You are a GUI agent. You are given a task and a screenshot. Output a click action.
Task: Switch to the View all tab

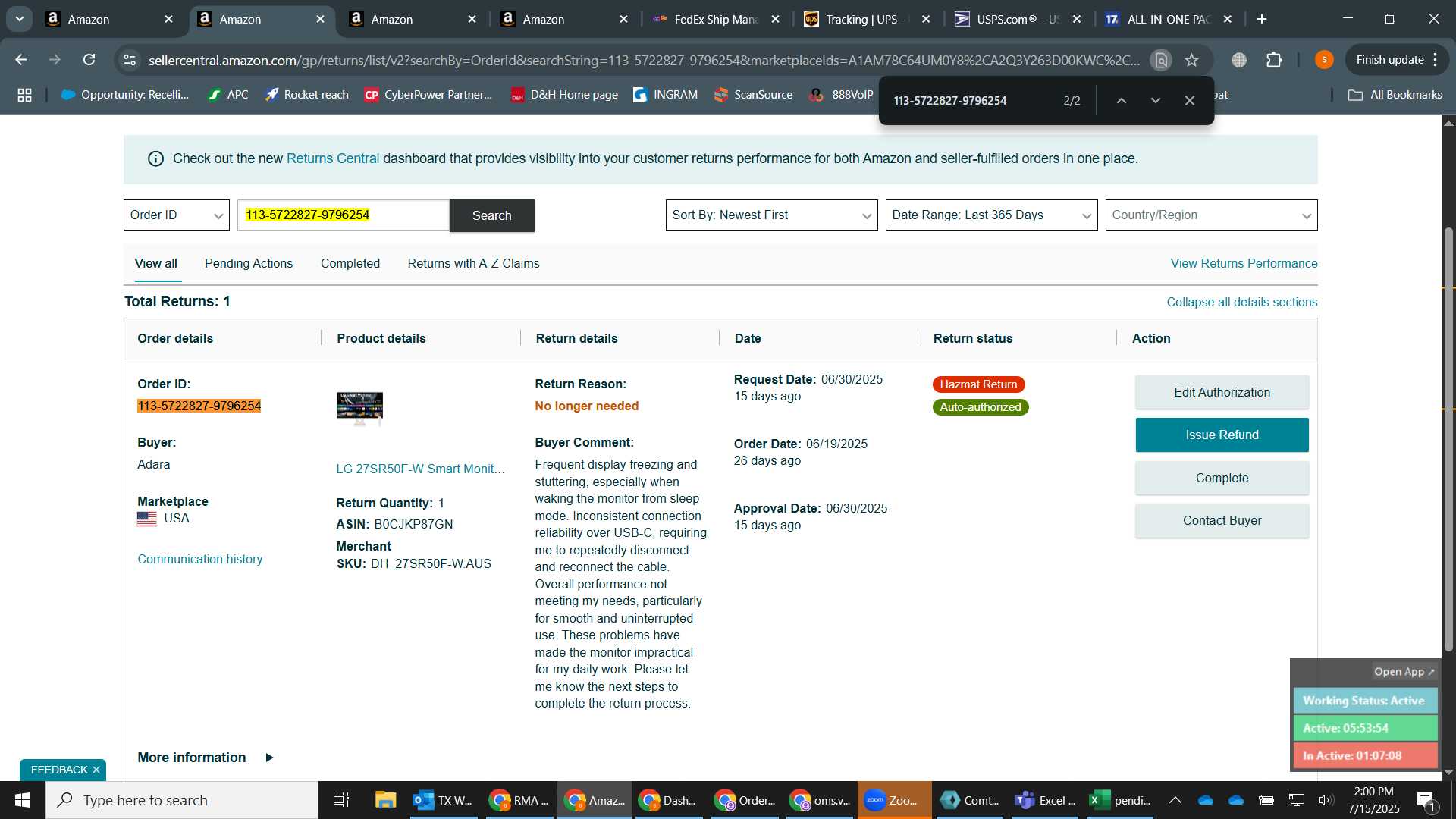[x=156, y=264]
